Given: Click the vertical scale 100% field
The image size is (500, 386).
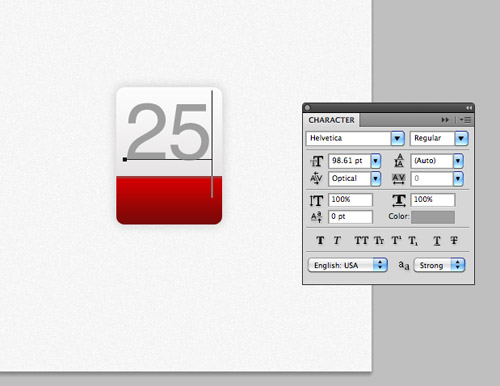Looking at the screenshot, I should click(x=350, y=200).
